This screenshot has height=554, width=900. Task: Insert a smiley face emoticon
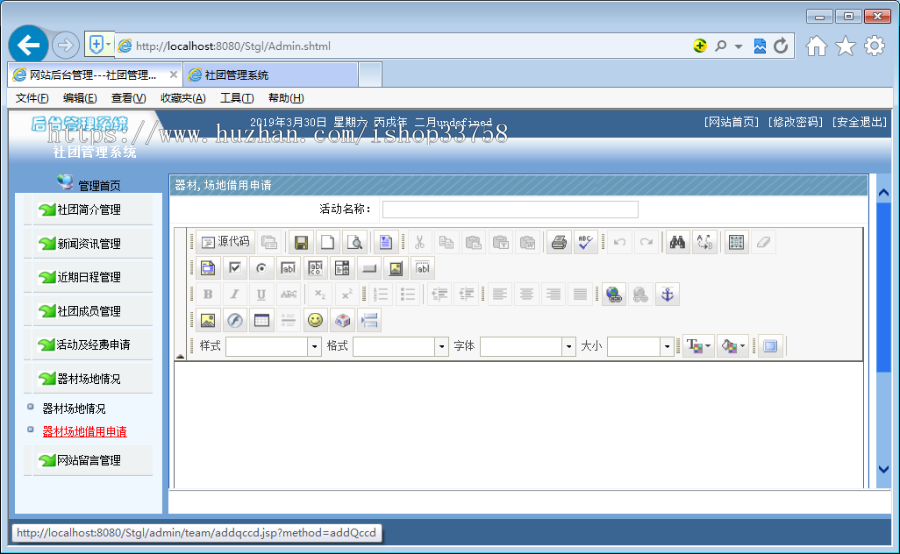[x=315, y=320]
